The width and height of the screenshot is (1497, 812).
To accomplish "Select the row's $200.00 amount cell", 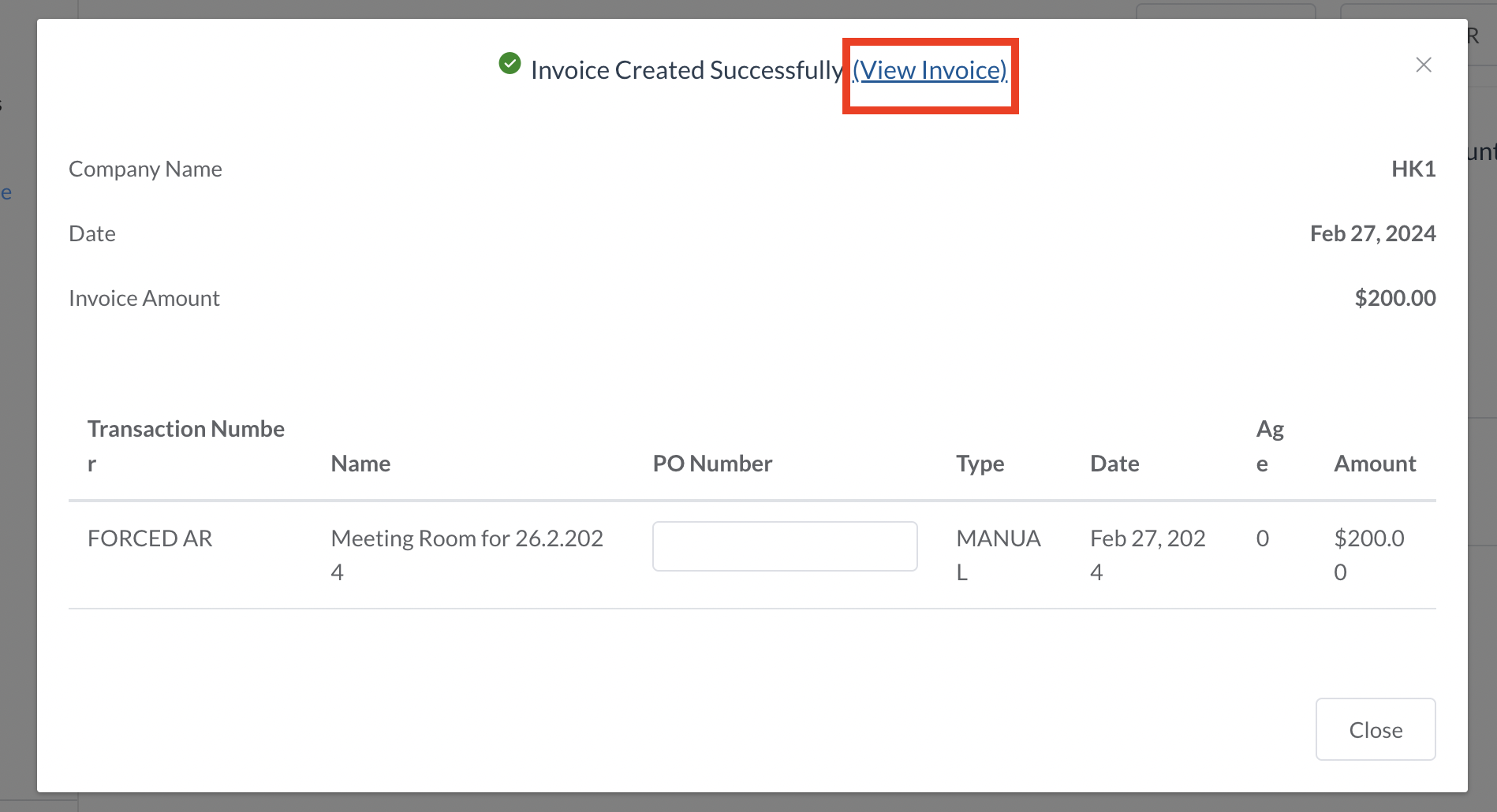I will click(1368, 554).
